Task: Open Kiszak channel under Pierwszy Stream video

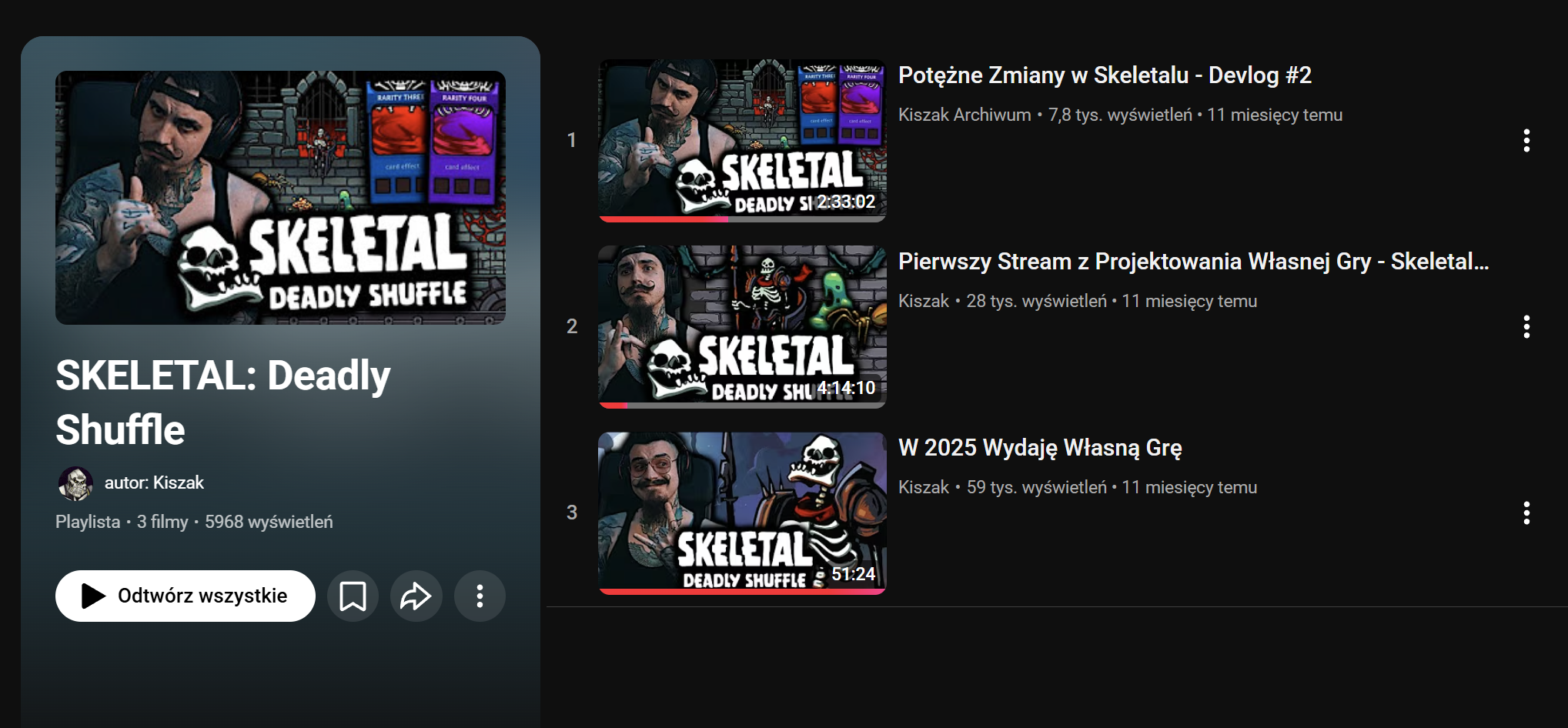Action: (x=924, y=301)
